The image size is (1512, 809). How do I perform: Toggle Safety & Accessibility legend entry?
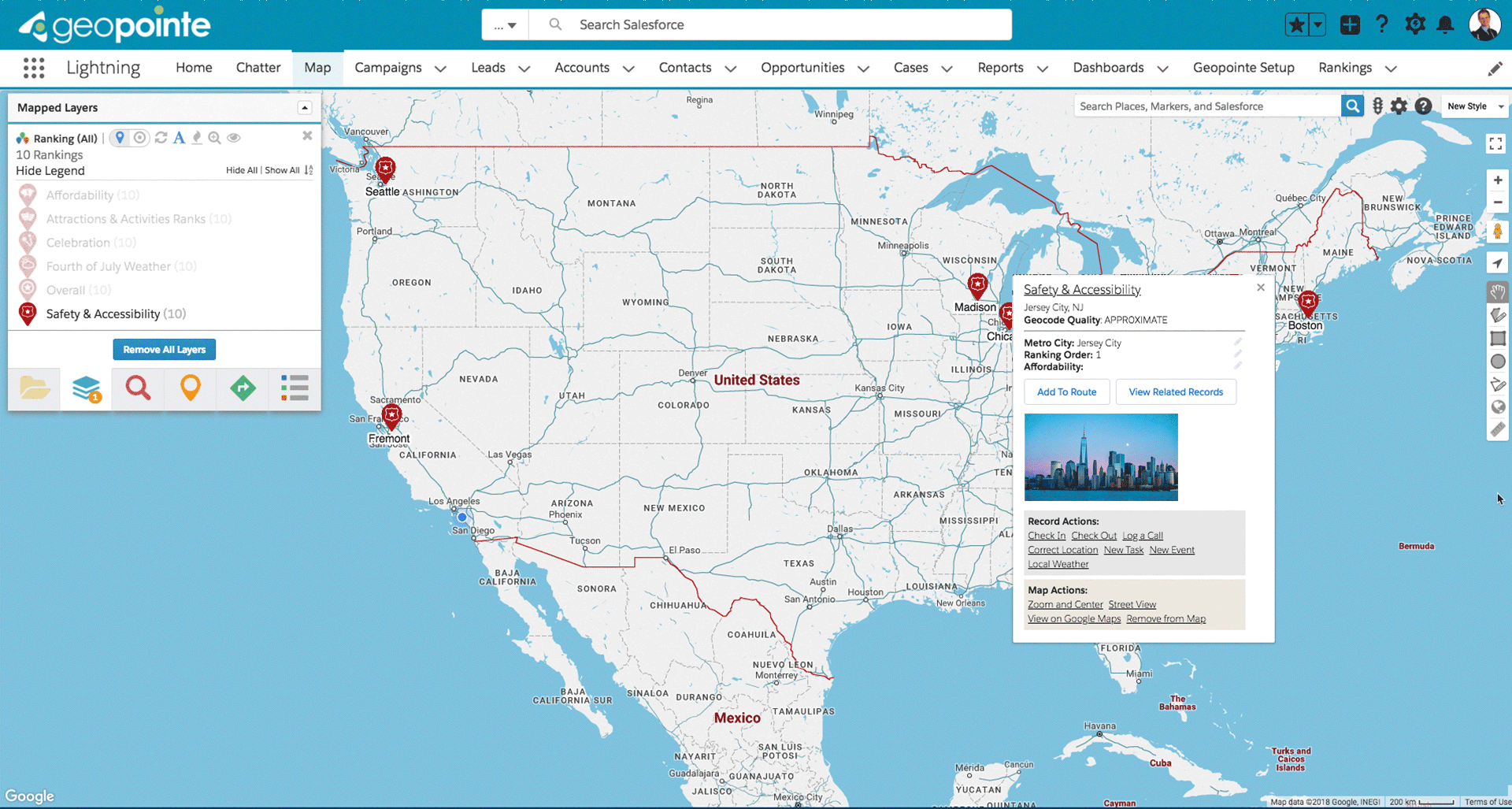click(102, 314)
